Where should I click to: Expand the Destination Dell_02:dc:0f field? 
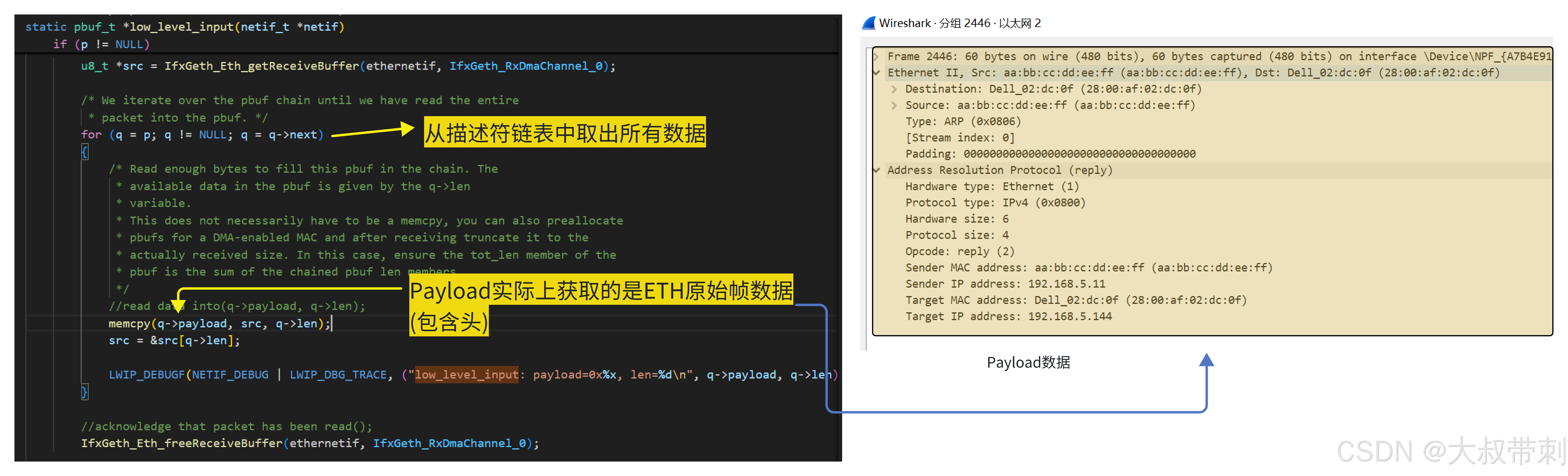click(x=894, y=89)
